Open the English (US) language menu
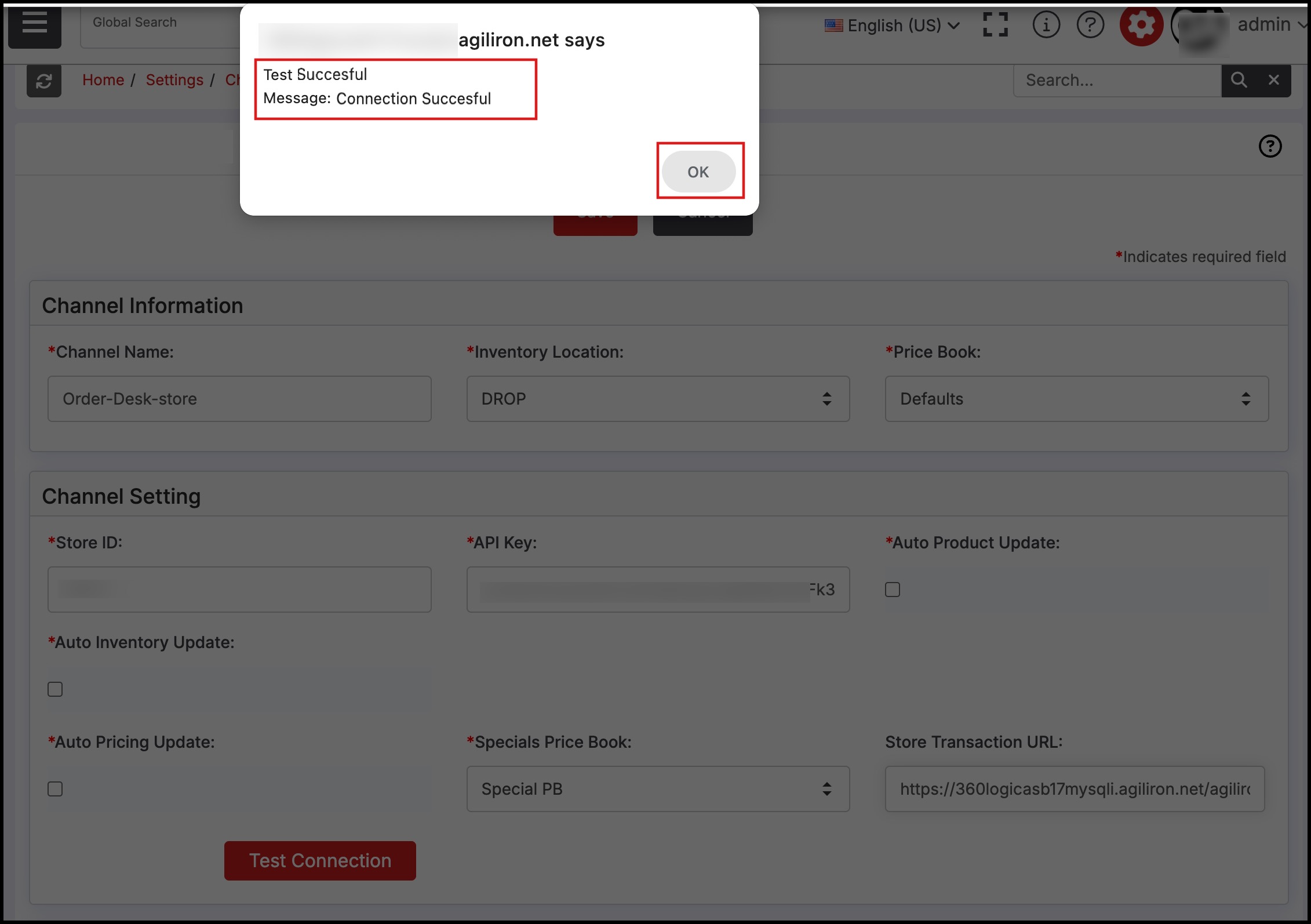The width and height of the screenshot is (1311, 924). click(893, 26)
